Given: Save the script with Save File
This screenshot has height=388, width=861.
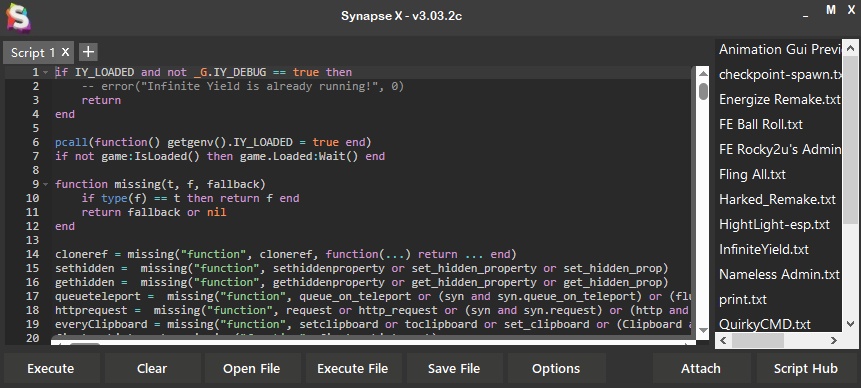Looking at the screenshot, I should pos(454,368).
